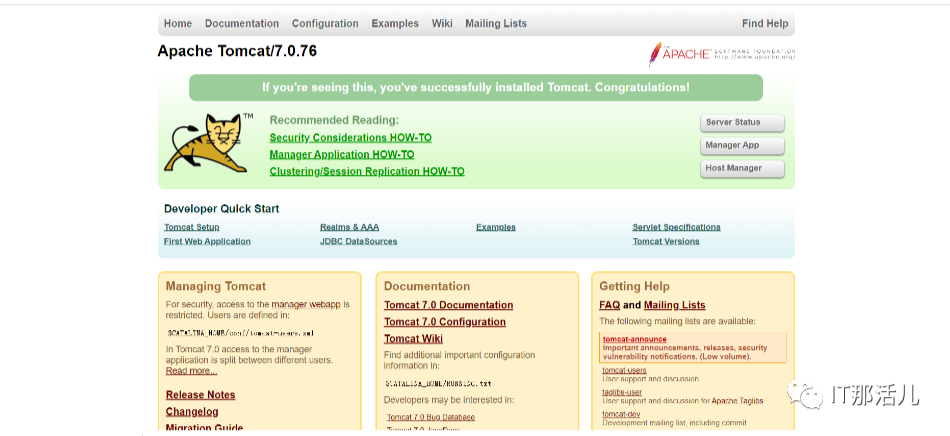Open Documentation in the top navigation
The image size is (950, 436).
(x=242, y=24)
